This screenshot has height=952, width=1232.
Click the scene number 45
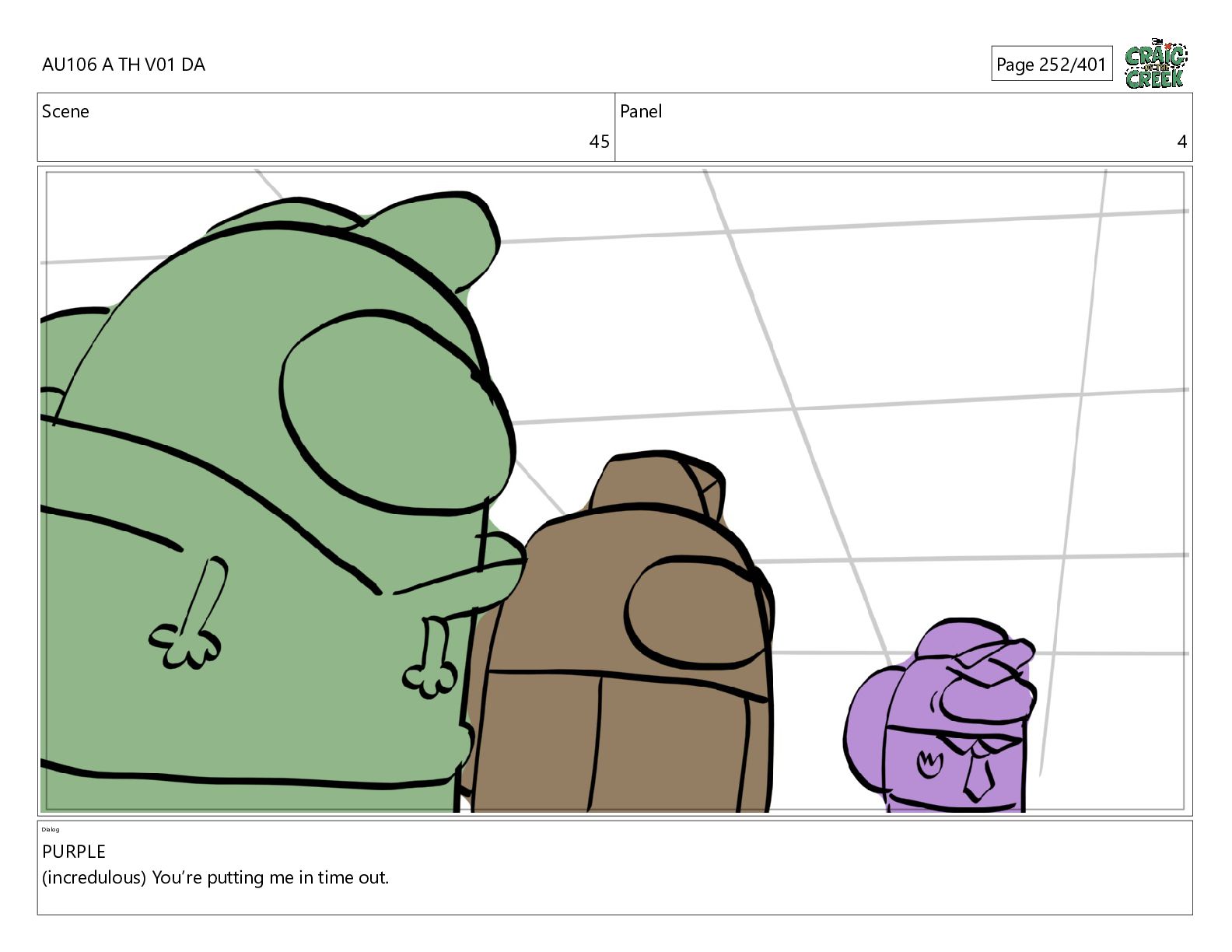[599, 142]
